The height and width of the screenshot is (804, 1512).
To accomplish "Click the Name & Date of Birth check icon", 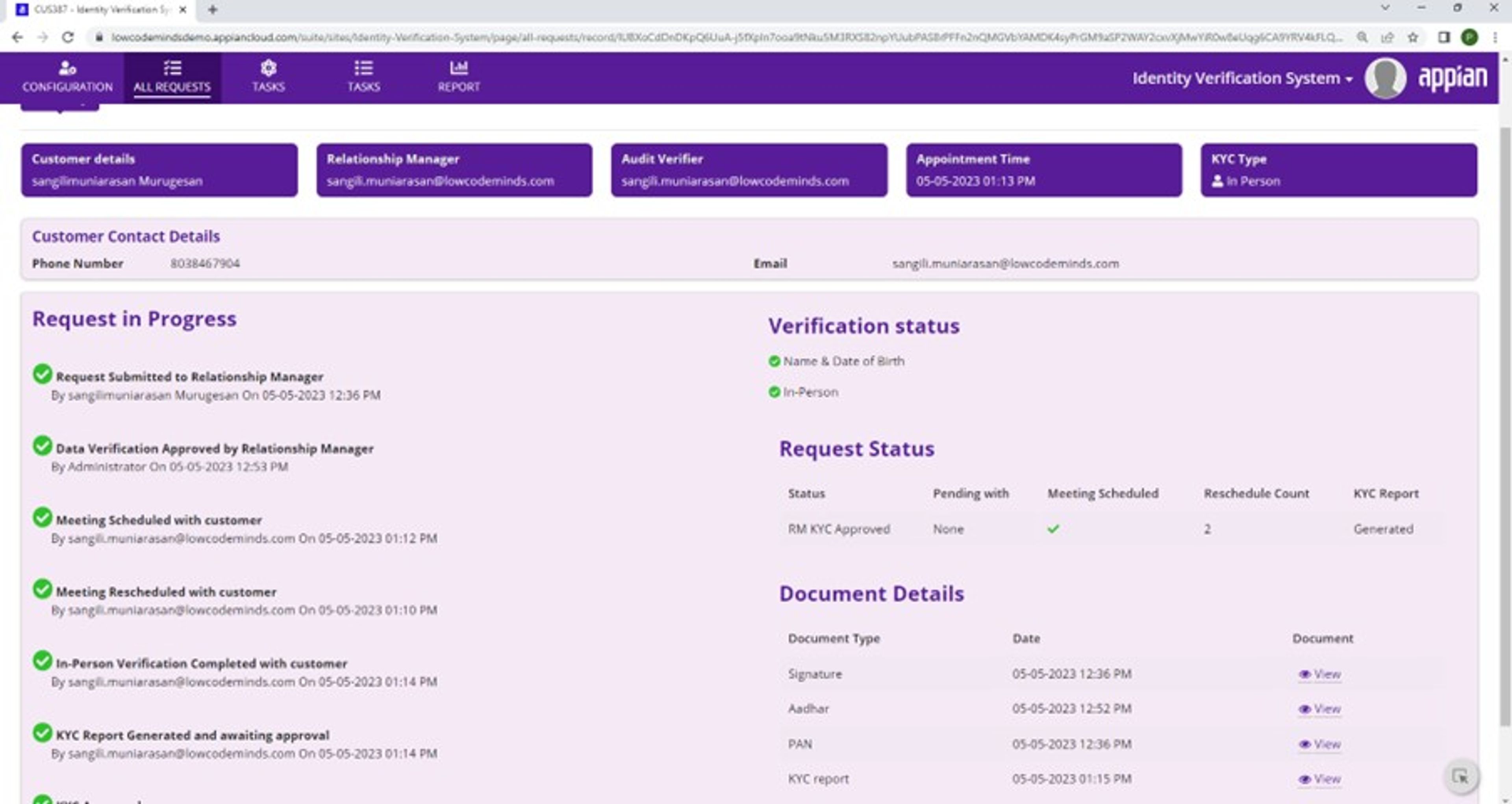I will coord(774,361).
